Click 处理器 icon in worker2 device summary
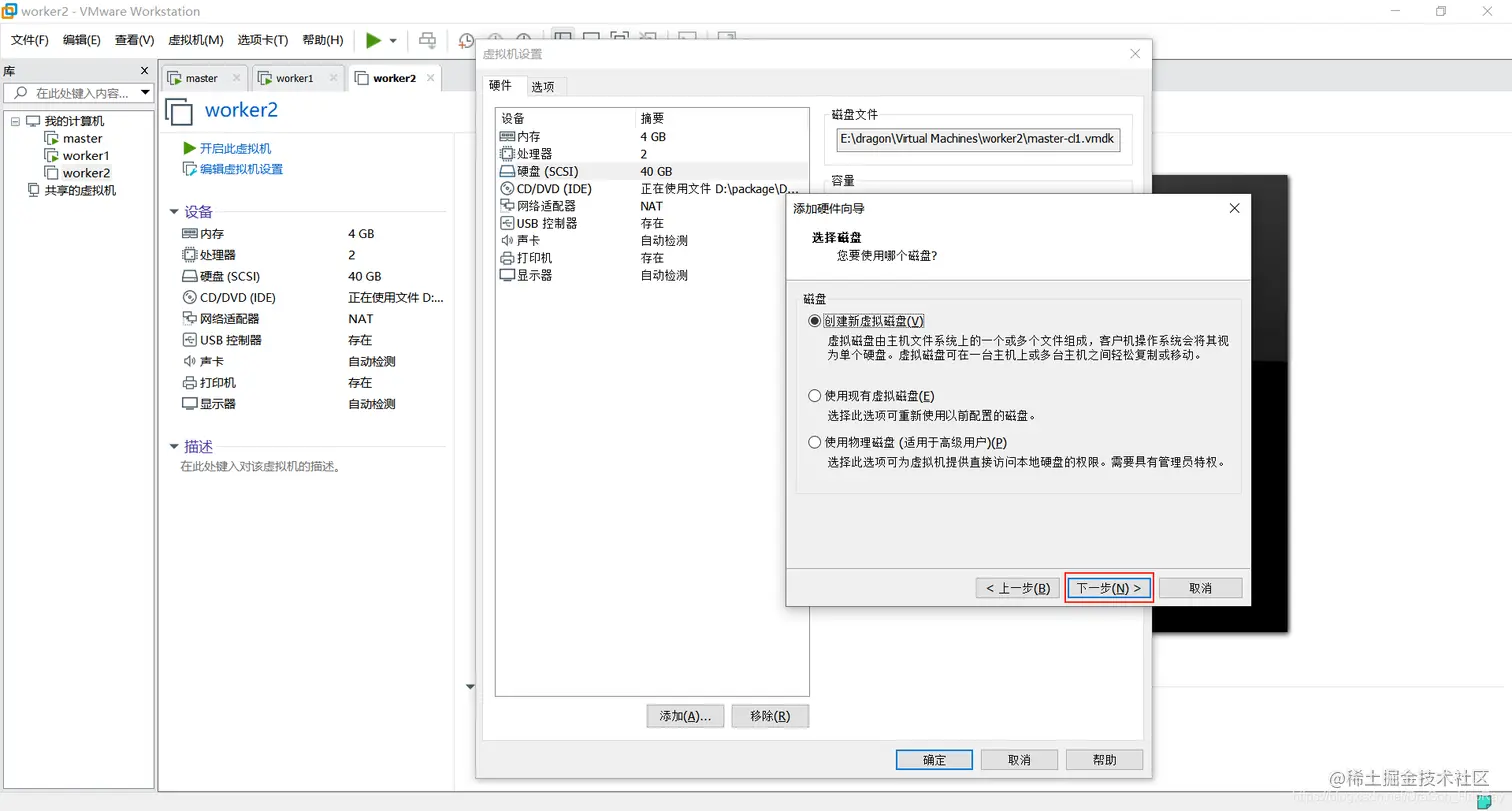The width and height of the screenshot is (1512, 811). tap(190, 255)
